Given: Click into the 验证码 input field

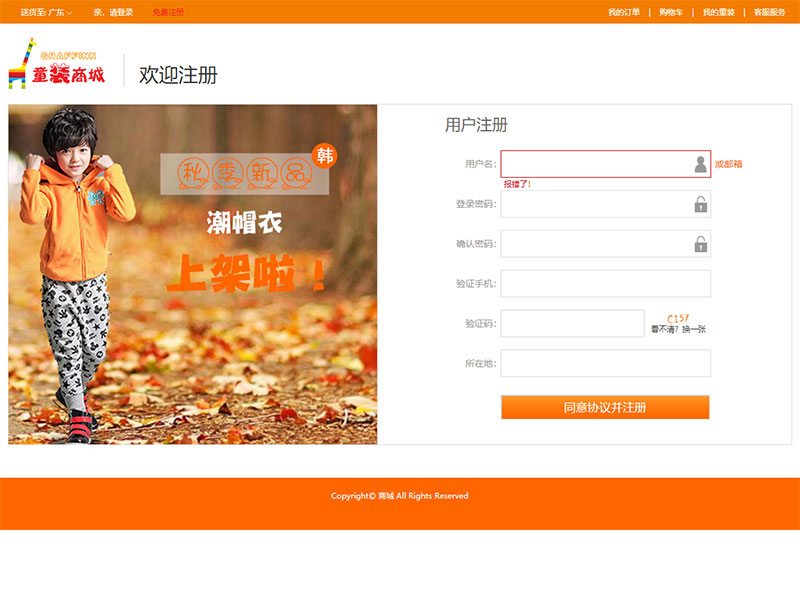Looking at the screenshot, I should (x=572, y=324).
